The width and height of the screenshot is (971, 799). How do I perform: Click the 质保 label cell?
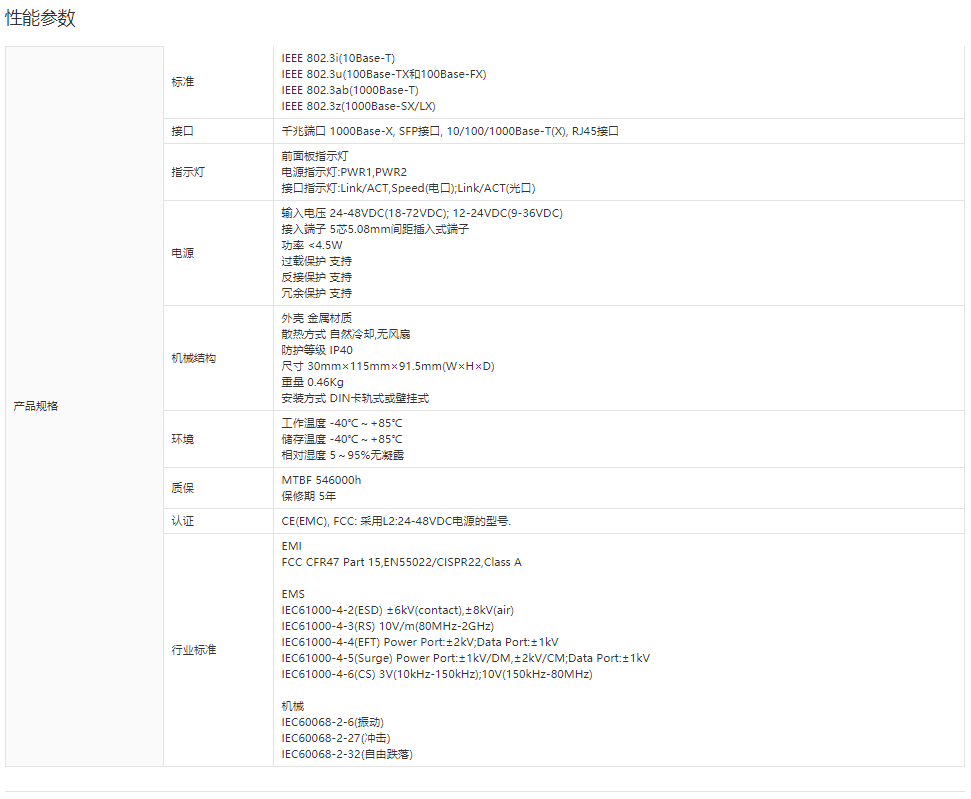183,488
